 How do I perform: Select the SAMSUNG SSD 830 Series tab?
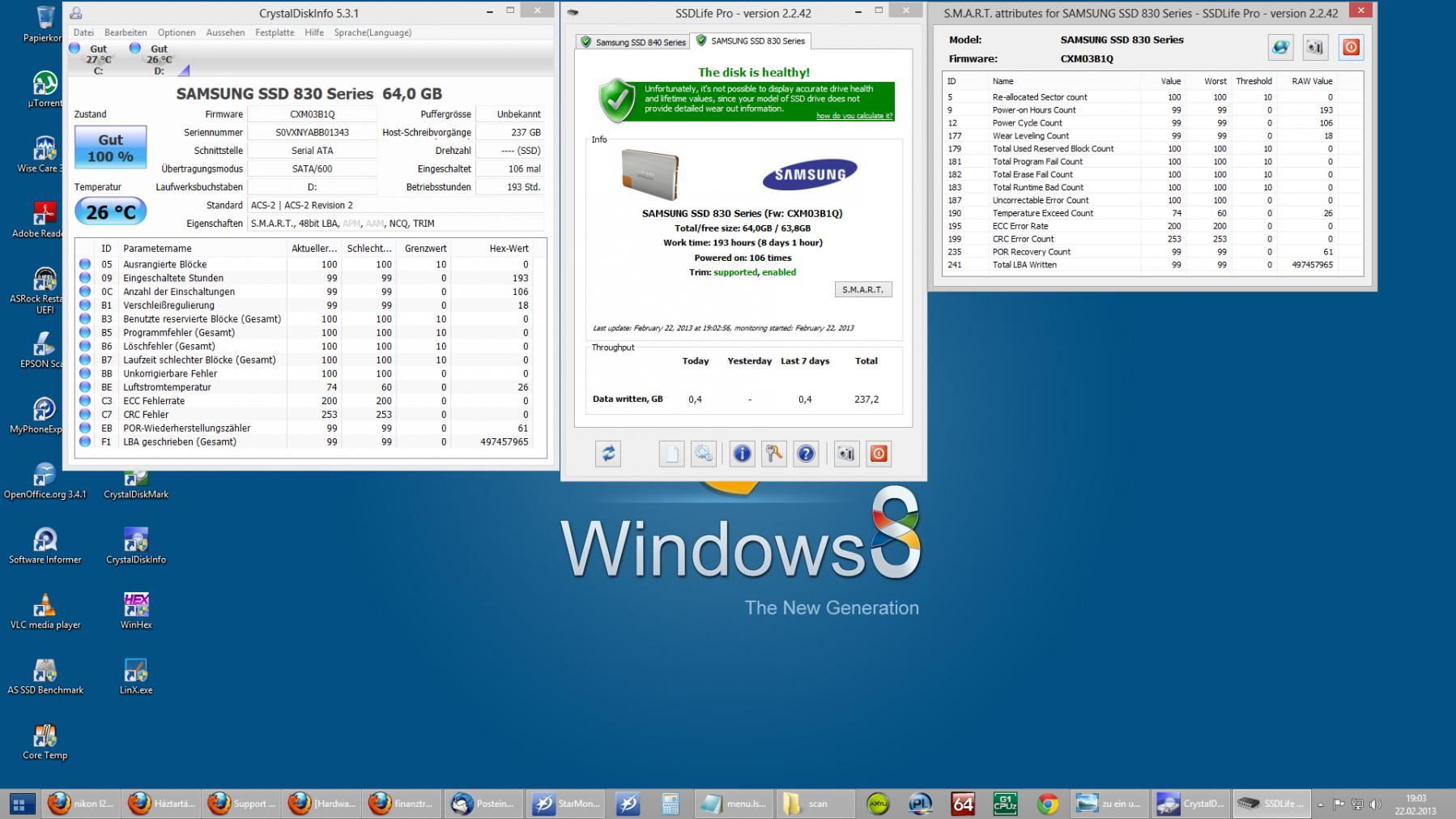pos(751,41)
